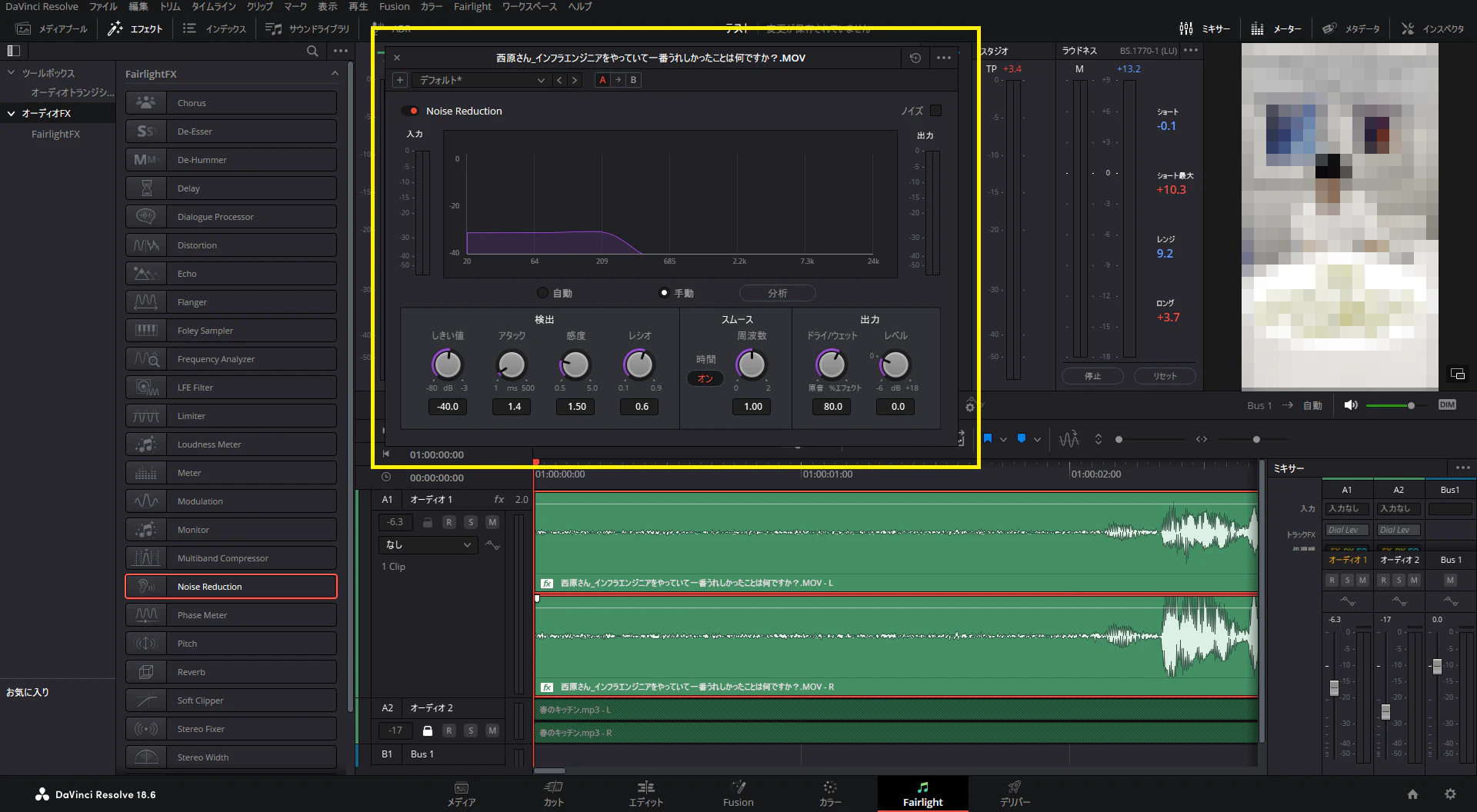Enable the ノイズ checkbox
The image size is (1477, 812).
point(935,111)
